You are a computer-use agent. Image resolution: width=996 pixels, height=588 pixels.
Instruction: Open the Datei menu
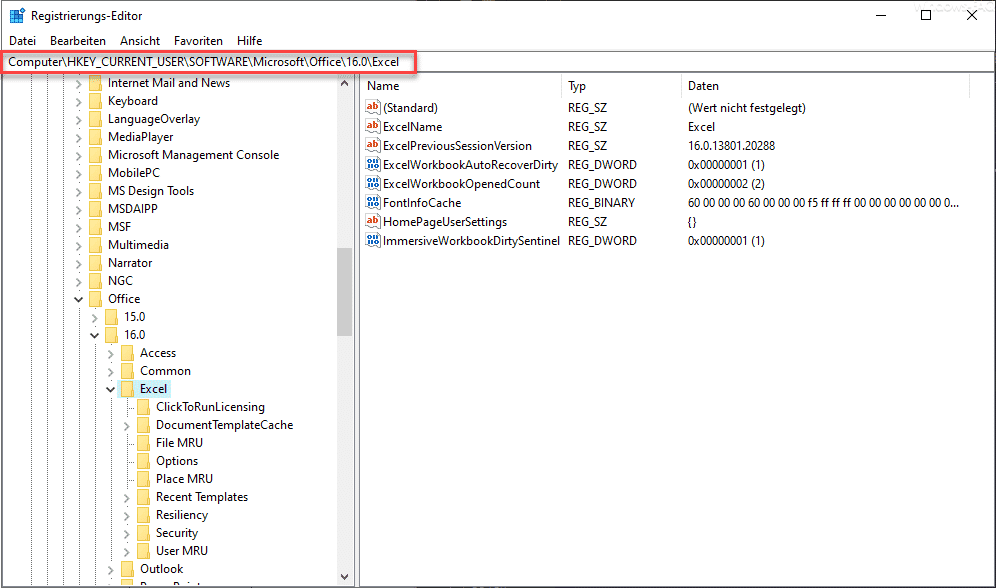pyautogui.click(x=22, y=41)
